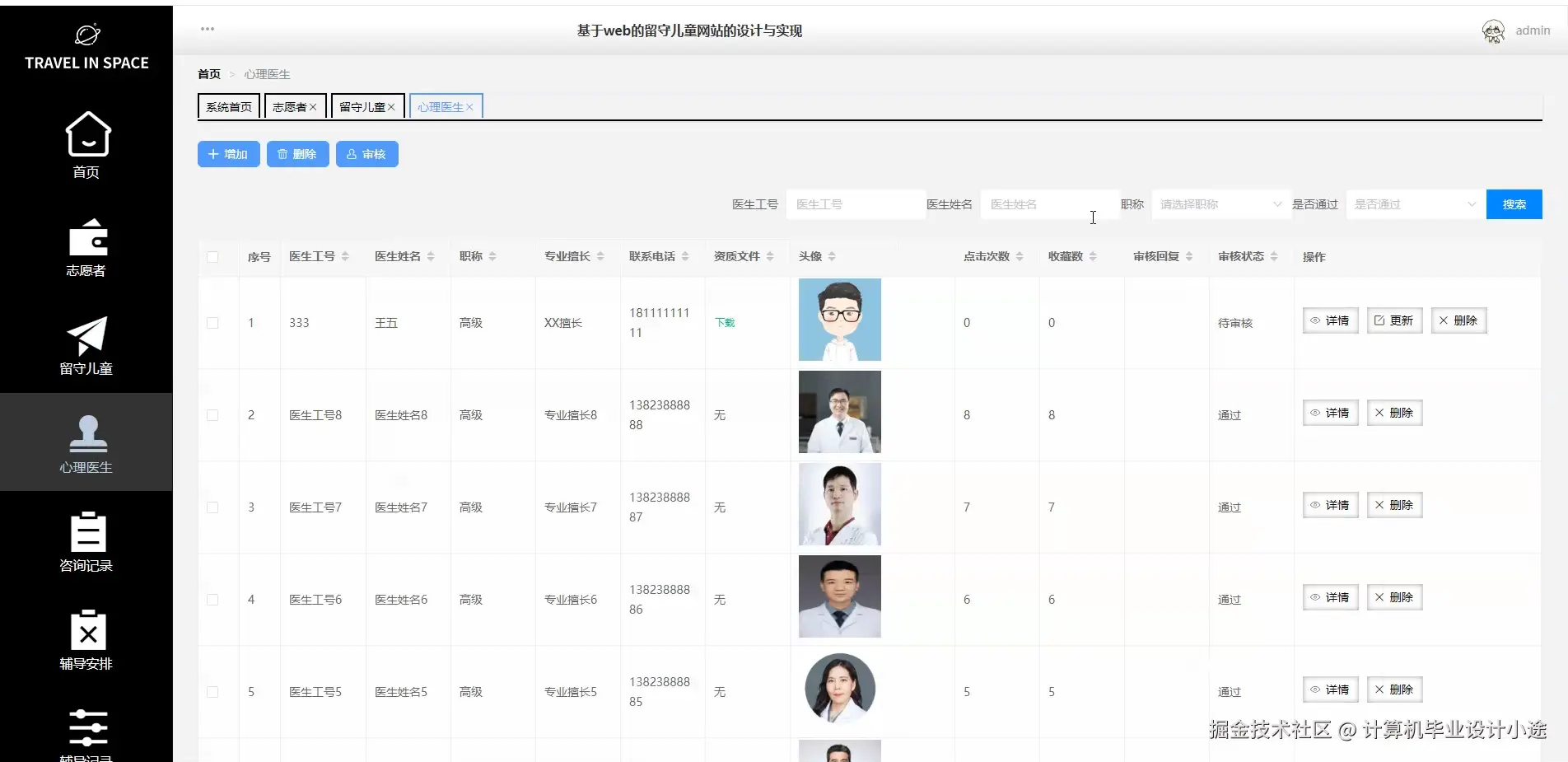Viewport: 1568px width, 762px height.
Task: Click the admin avatar icon
Action: pos(1493,31)
